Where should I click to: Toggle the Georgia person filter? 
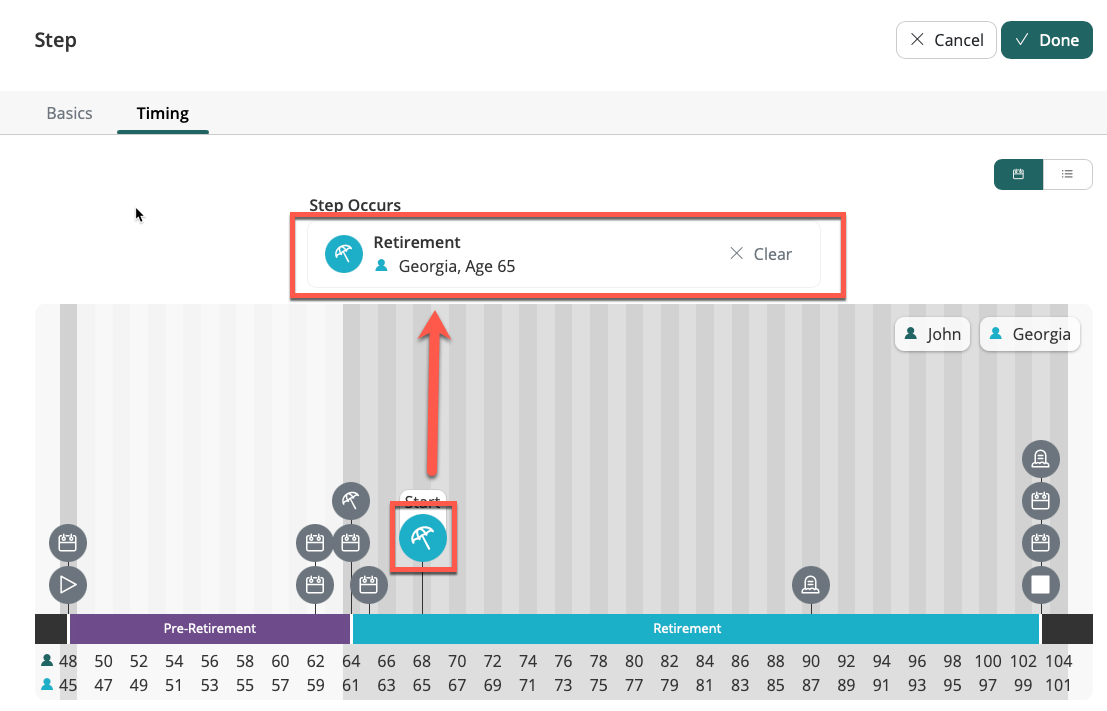click(x=1030, y=334)
